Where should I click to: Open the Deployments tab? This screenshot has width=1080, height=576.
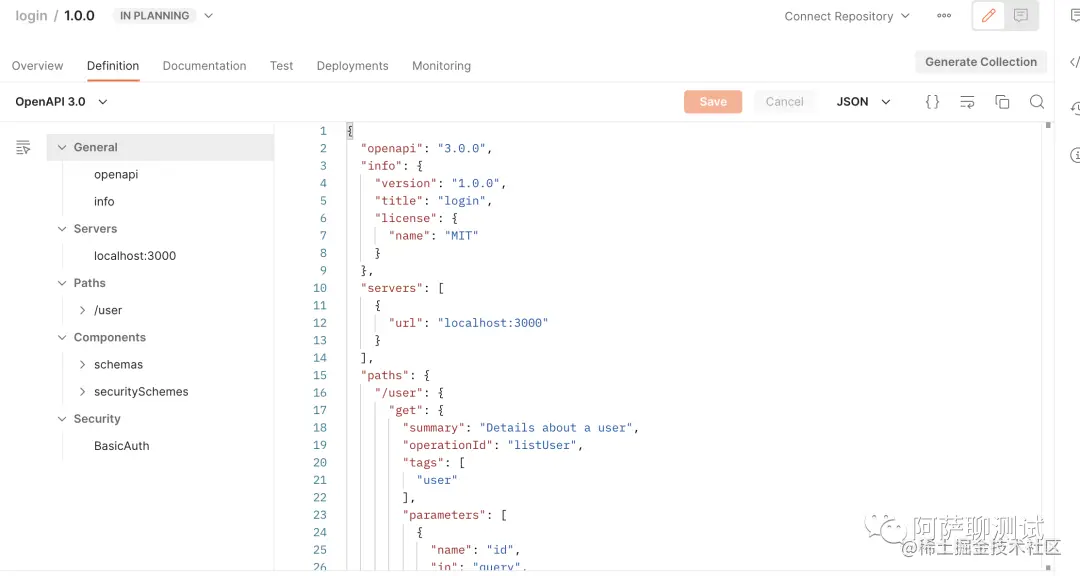pos(353,65)
